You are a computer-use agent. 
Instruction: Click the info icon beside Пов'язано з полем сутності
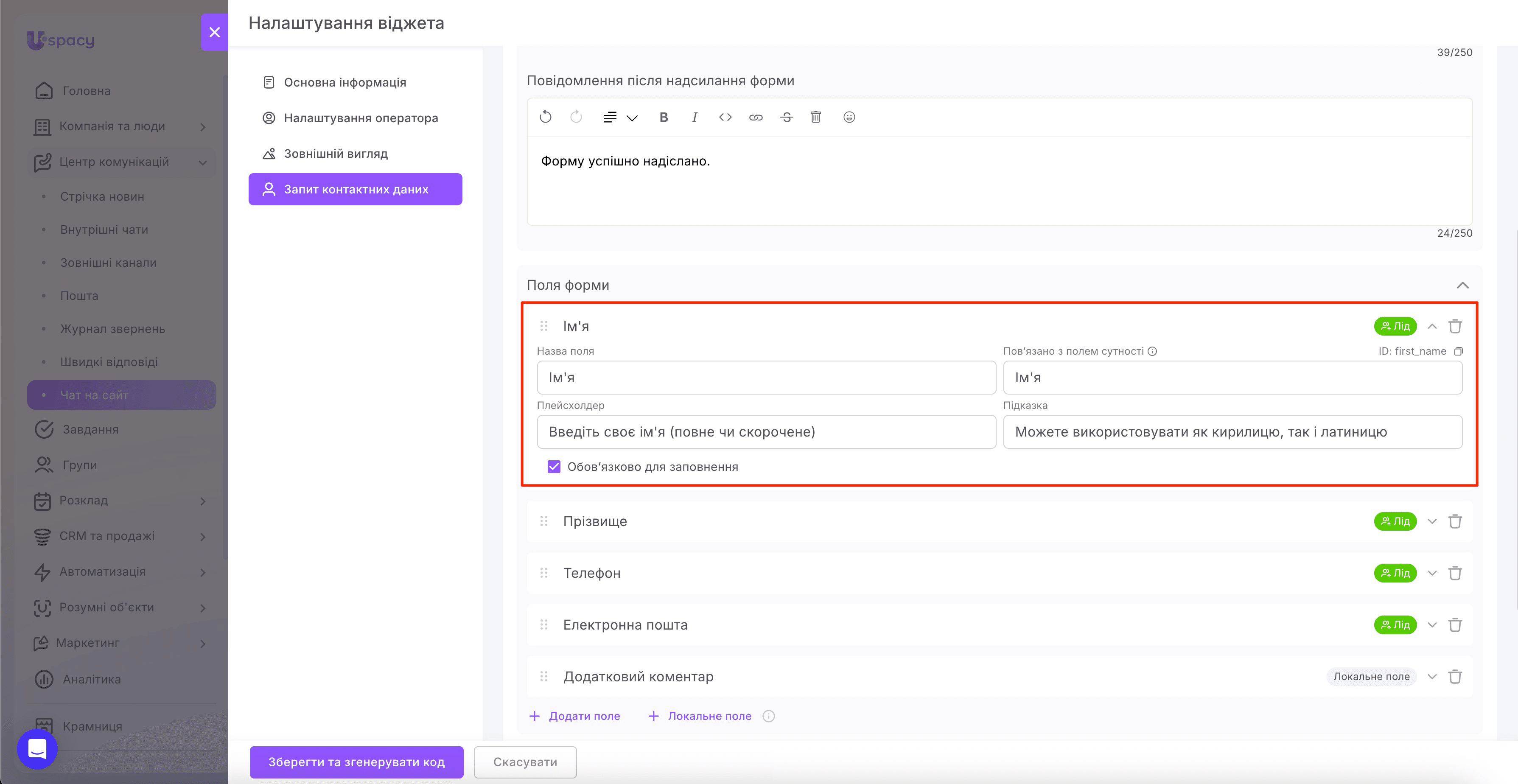click(1153, 351)
